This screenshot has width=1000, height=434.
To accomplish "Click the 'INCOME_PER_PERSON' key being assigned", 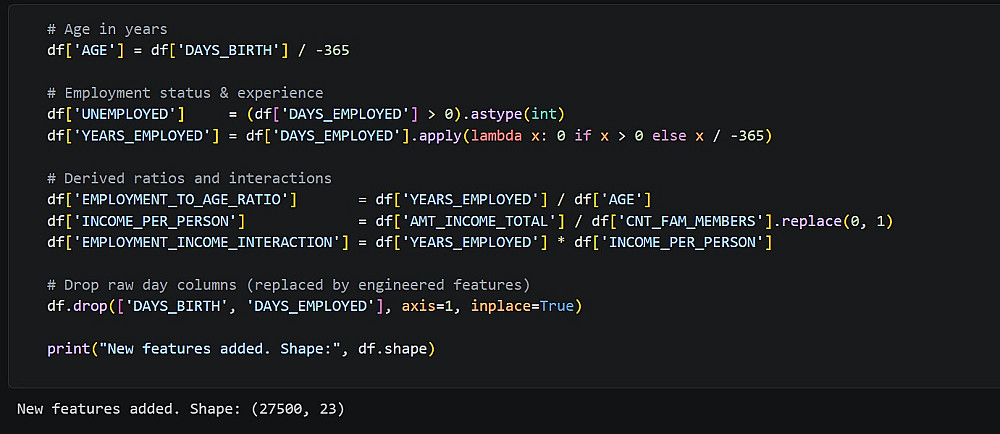I will (151, 221).
